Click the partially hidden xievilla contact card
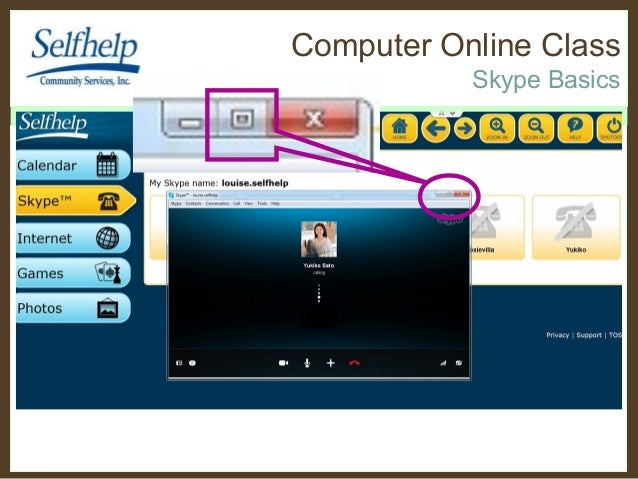 click(497, 227)
